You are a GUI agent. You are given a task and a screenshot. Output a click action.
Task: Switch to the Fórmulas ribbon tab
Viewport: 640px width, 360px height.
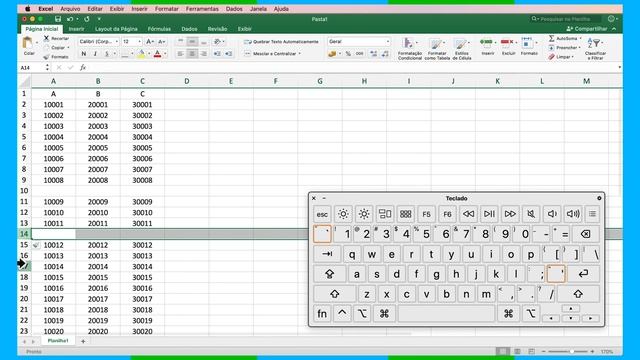point(159,29)
